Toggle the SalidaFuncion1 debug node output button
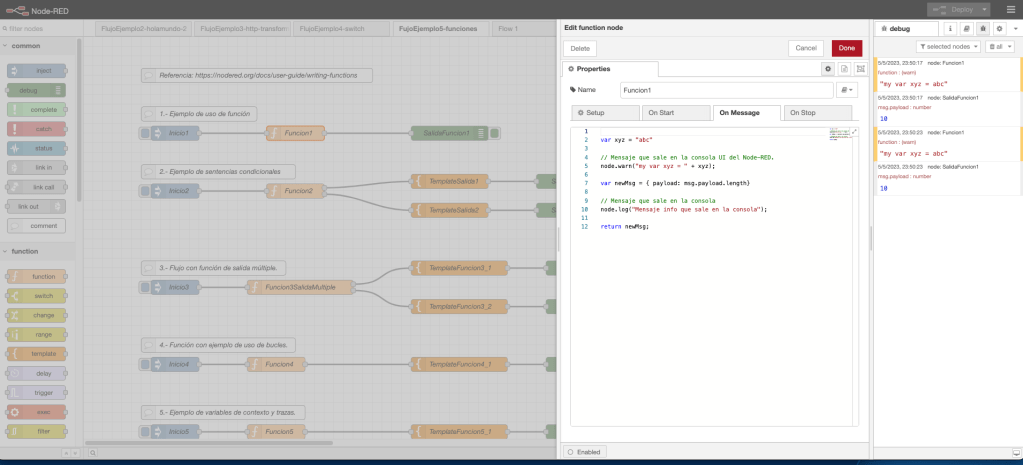1023x465 pixels. tap(496, 133)
